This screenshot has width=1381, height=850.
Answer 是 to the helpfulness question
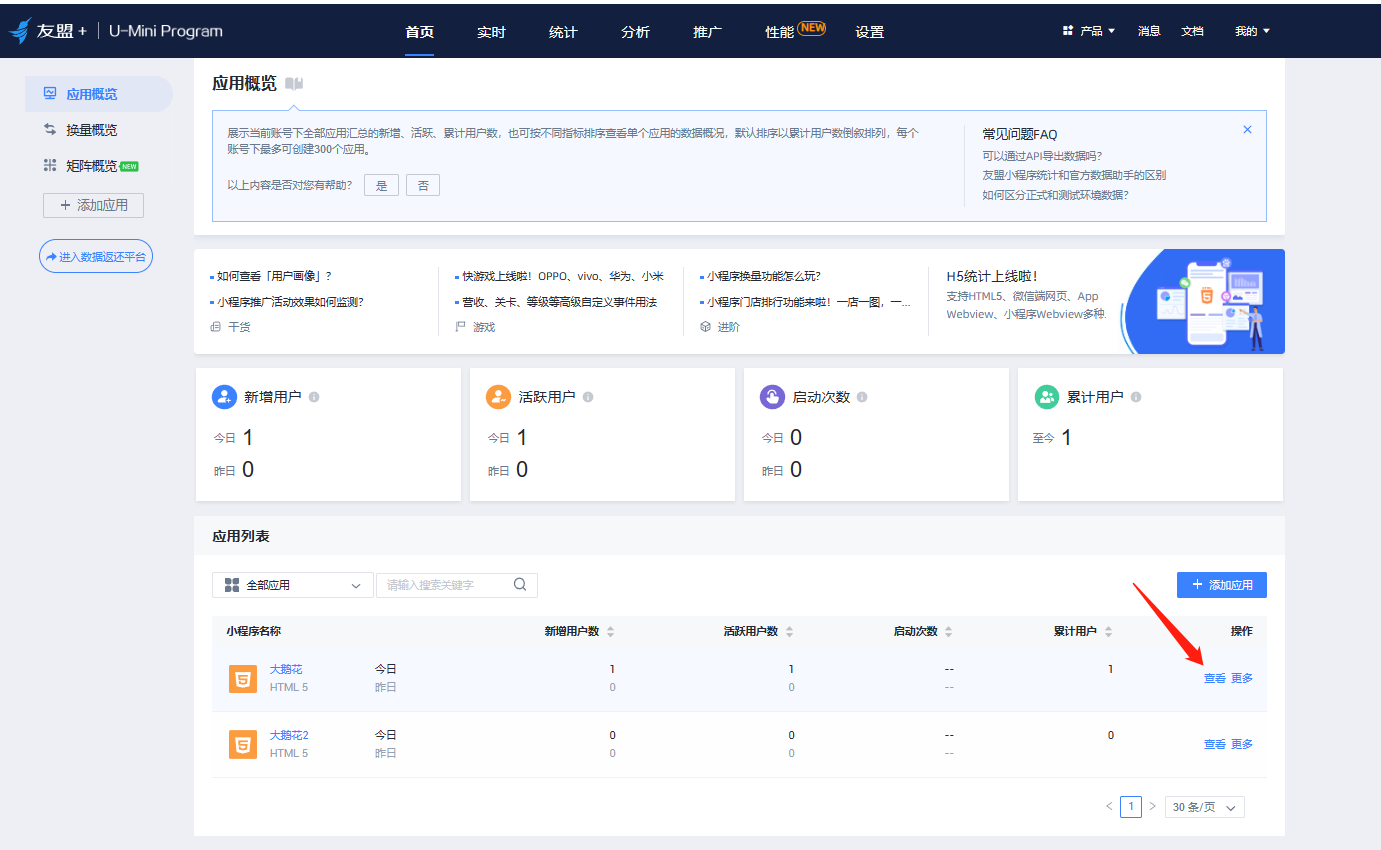coord(381,185)
